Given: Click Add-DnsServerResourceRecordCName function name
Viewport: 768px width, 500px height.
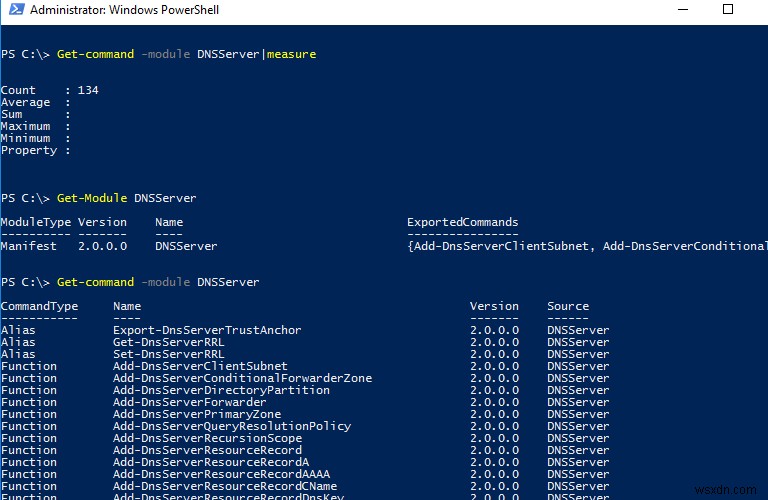Looking at the screenshot, I should pos(225,486).
